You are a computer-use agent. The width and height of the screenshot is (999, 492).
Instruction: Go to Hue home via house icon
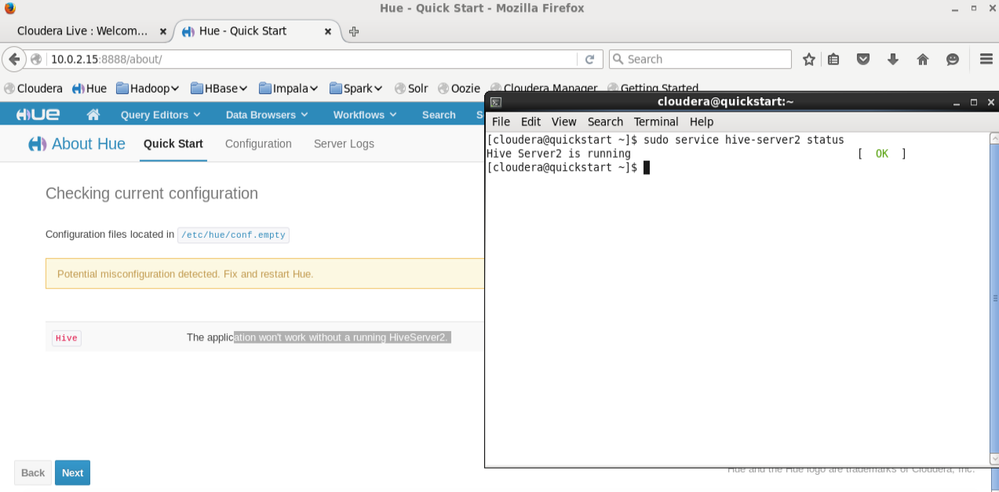(x=93, y=115)
